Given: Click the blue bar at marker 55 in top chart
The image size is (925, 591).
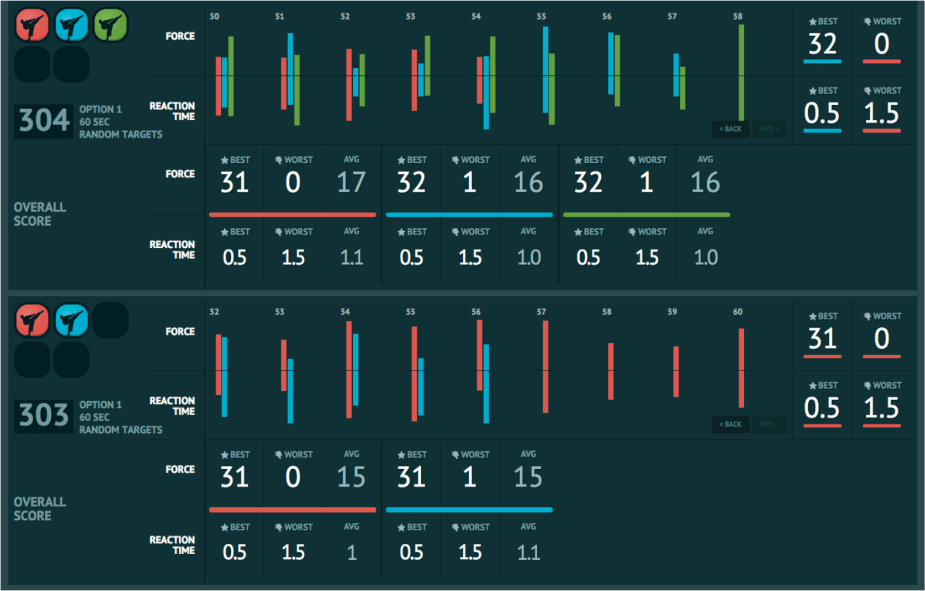Looking at the screenshot, I should pyautogui.click(x=545, y=70).
